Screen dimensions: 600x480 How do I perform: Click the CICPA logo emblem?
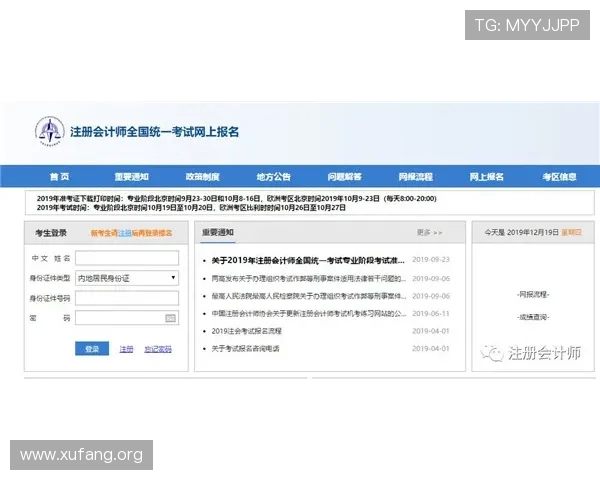point(50,131)
